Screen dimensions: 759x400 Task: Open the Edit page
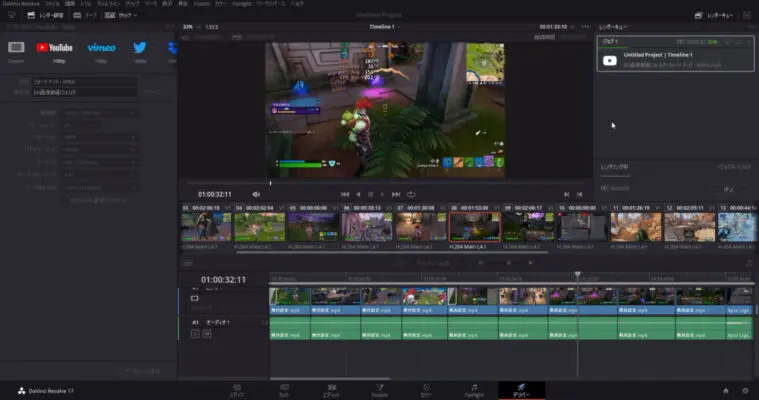(x=332, y=390)
